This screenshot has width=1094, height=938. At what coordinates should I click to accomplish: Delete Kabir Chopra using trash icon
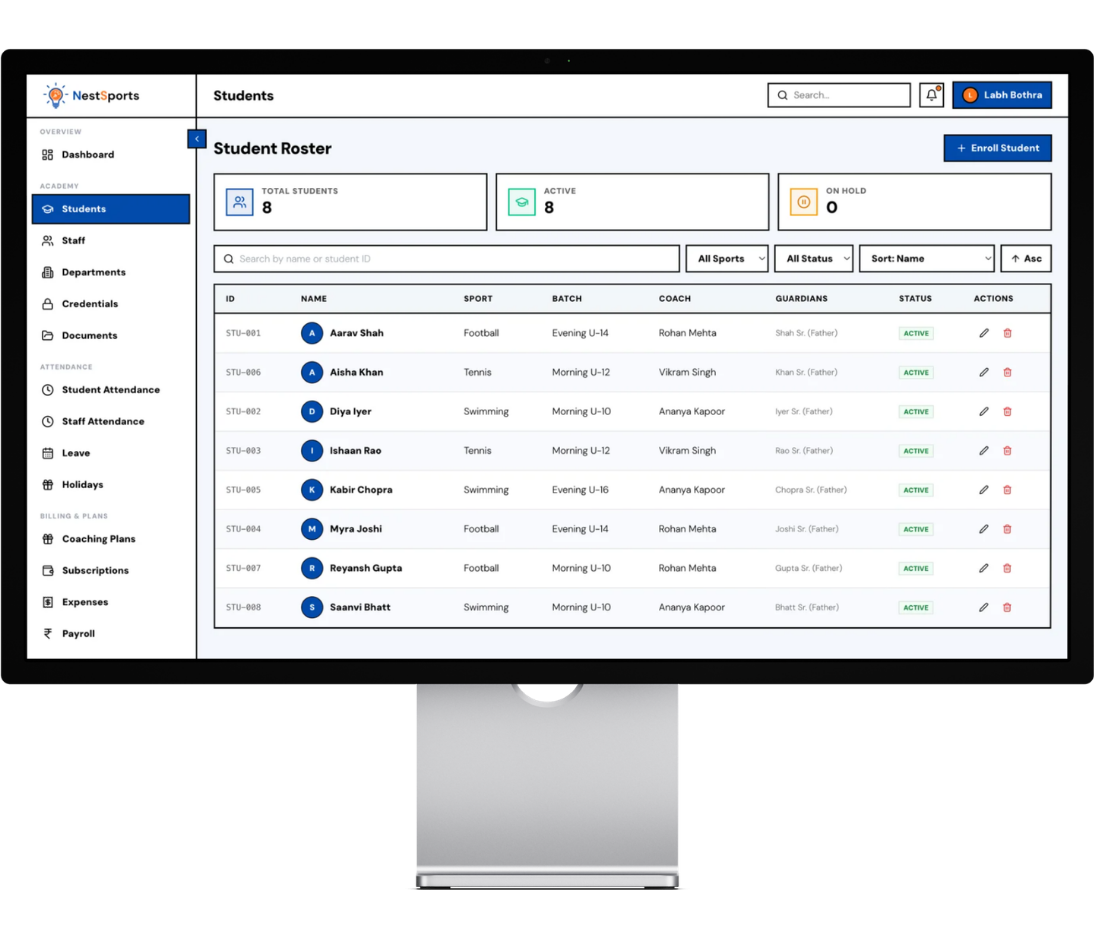(1007, 489)
